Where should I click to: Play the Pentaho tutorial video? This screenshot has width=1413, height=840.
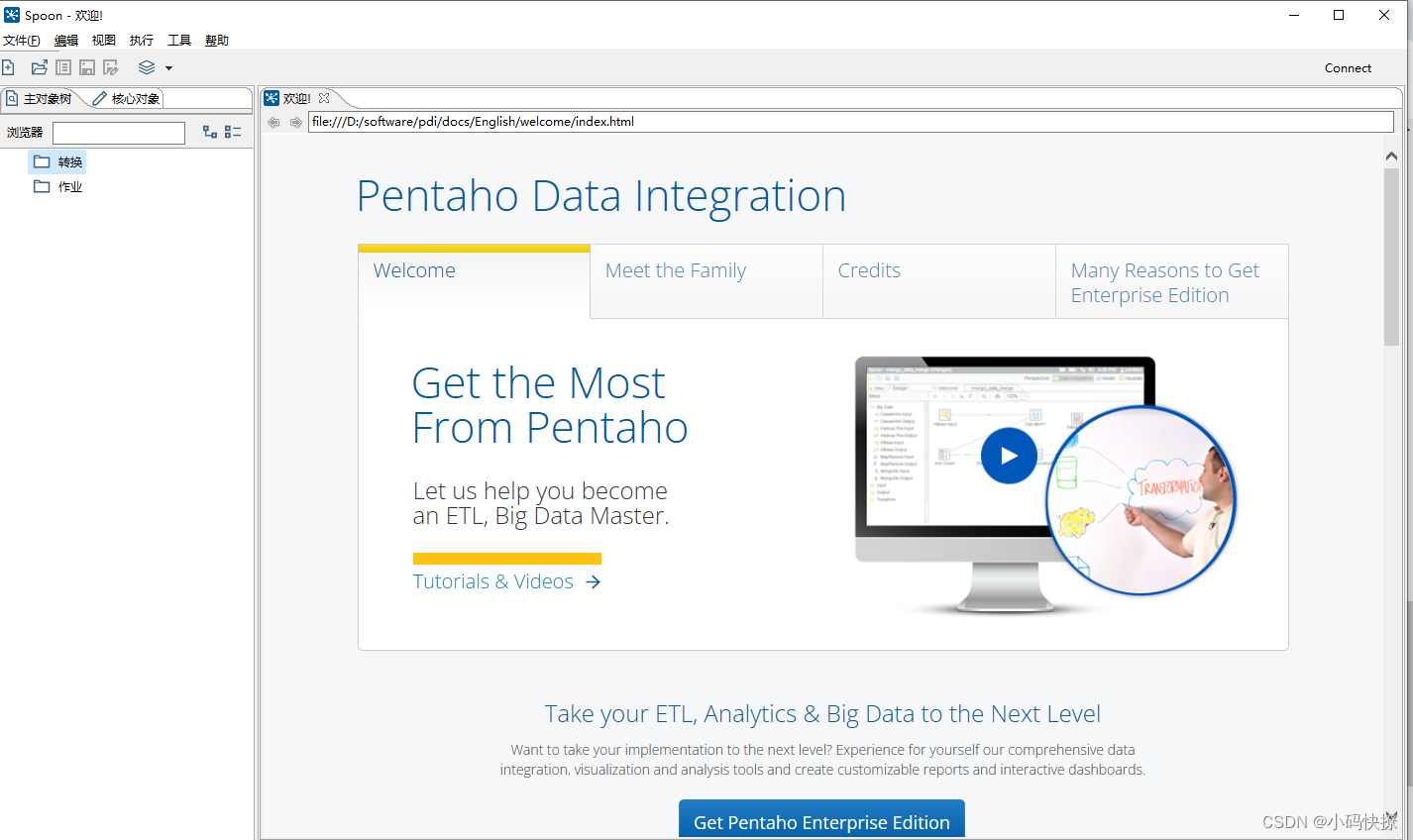click(1009, 456)
